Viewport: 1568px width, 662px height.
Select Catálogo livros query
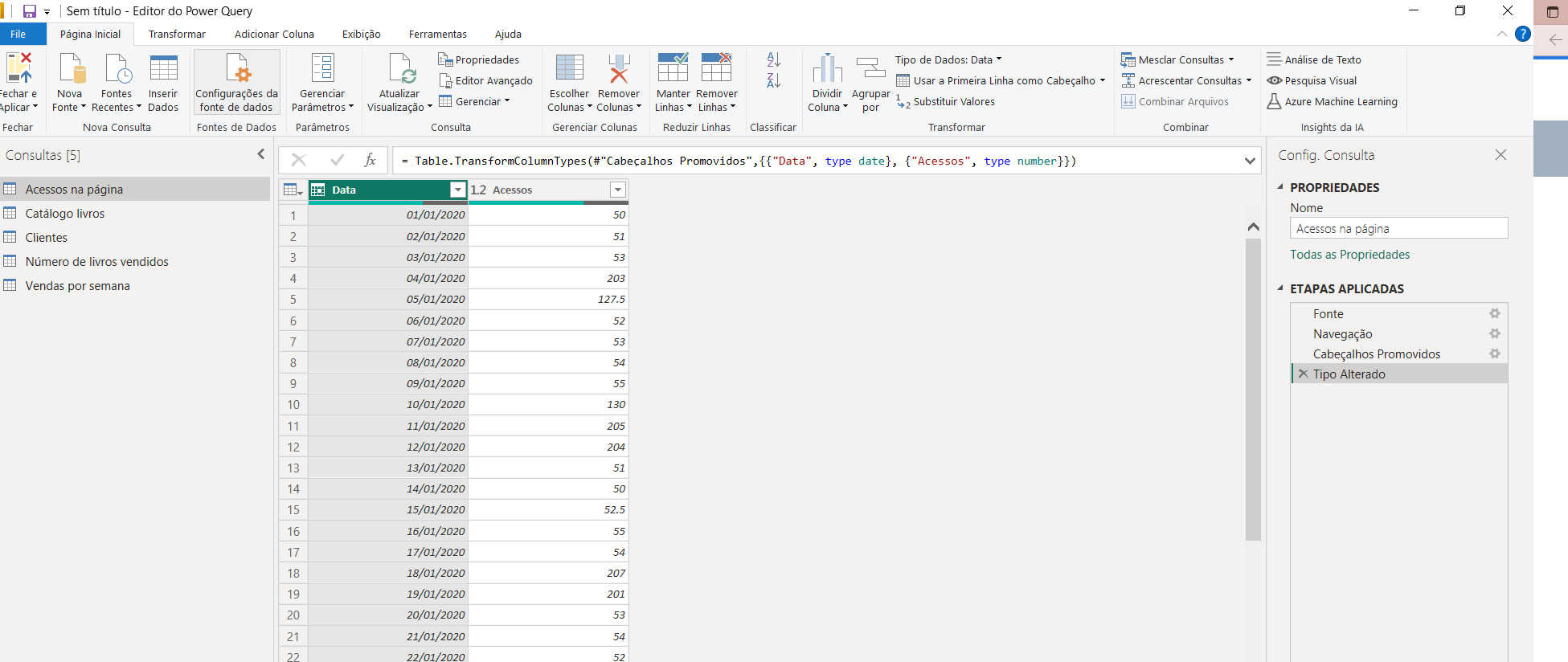[x=135, y=213]
